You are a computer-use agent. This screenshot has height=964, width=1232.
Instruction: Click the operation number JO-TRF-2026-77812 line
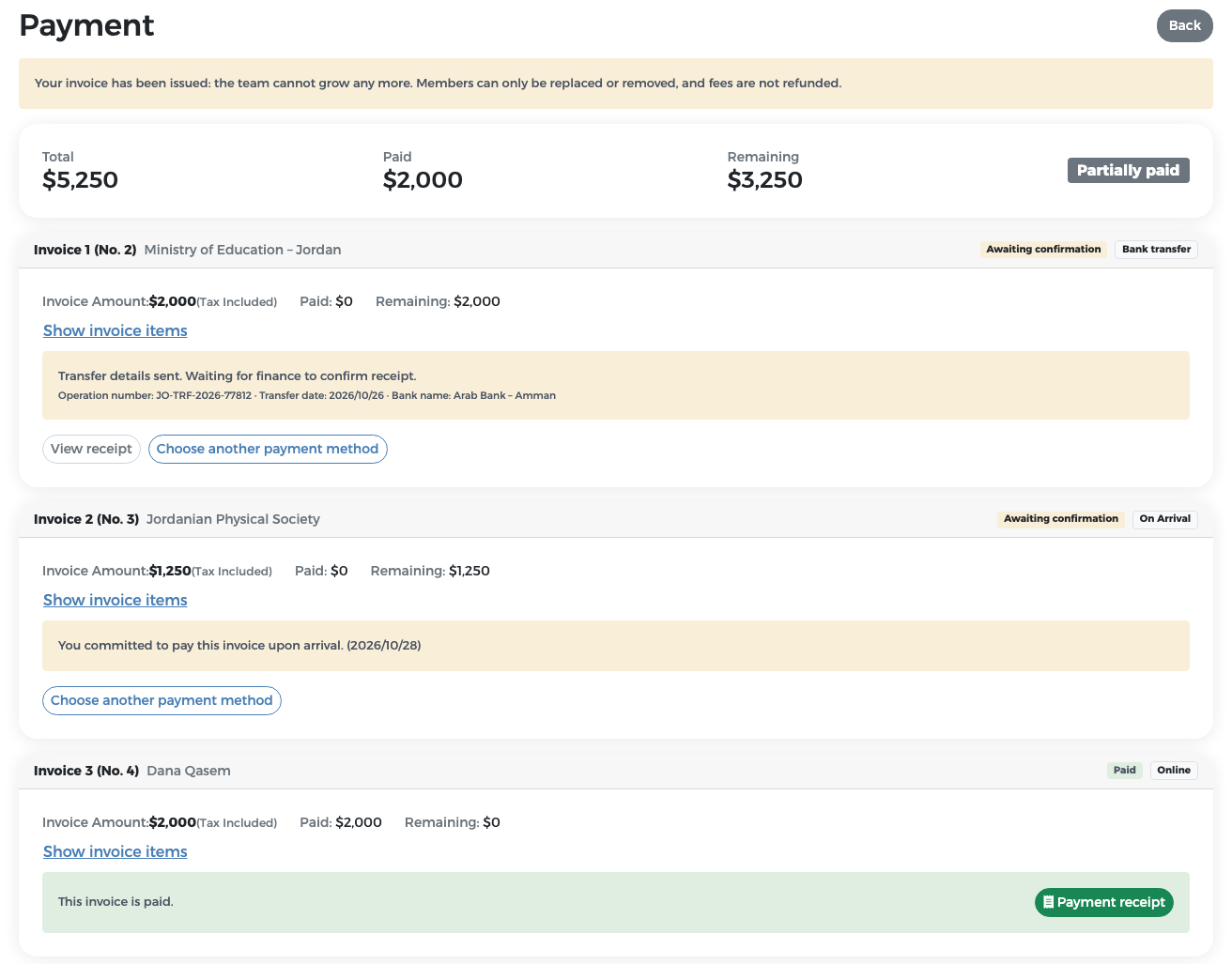point(307,396)
